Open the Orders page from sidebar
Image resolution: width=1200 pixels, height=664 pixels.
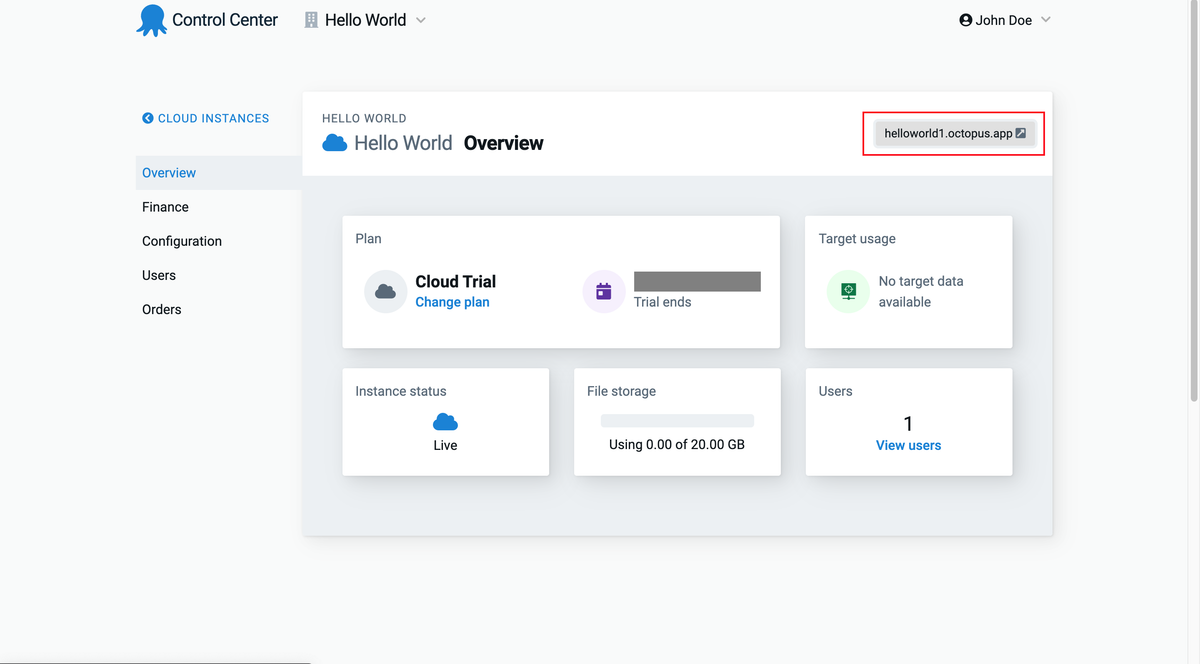(x=162, y=310)
